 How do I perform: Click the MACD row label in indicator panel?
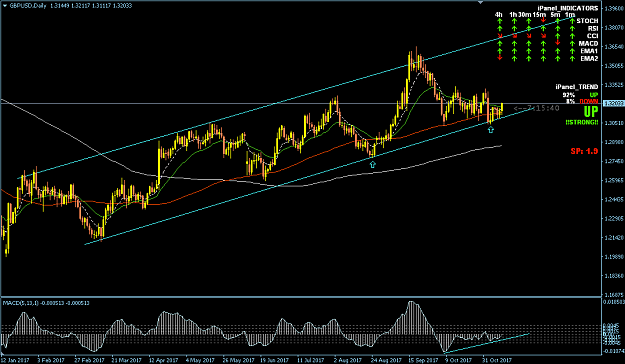tap(588, 43)
